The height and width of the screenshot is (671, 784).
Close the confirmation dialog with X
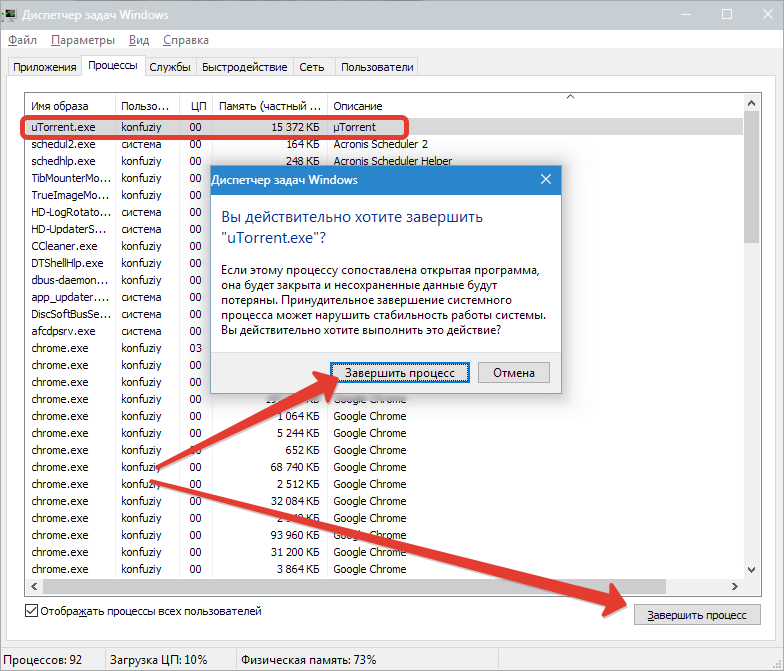546,179
